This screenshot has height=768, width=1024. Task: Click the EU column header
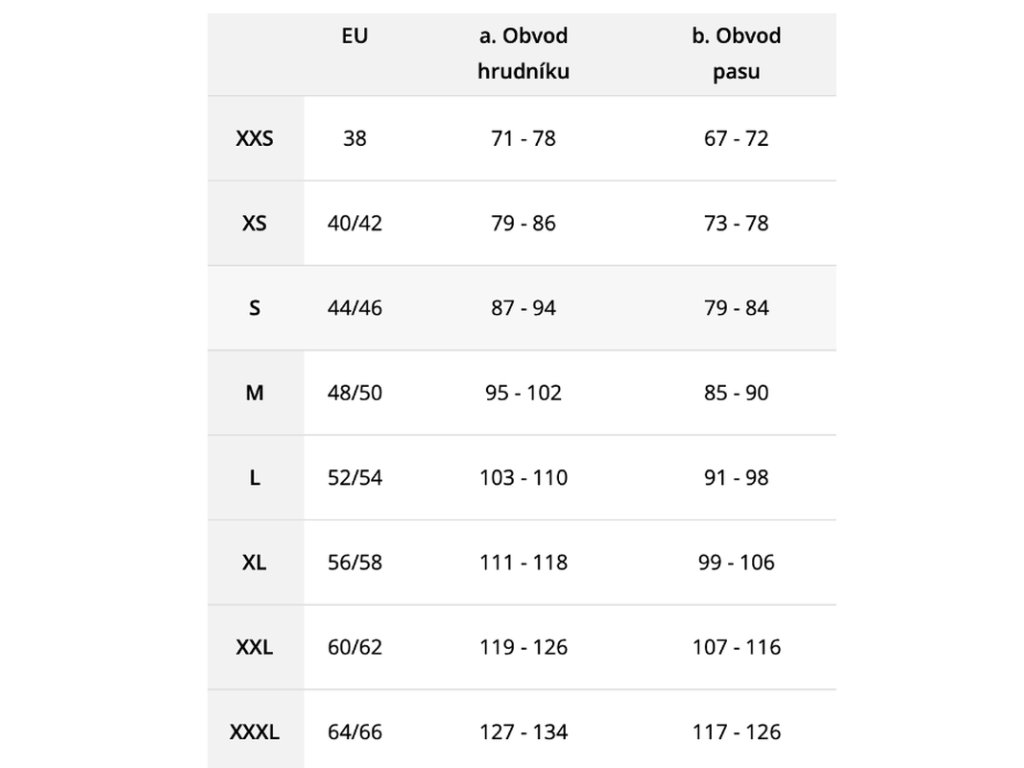point(354,37)
